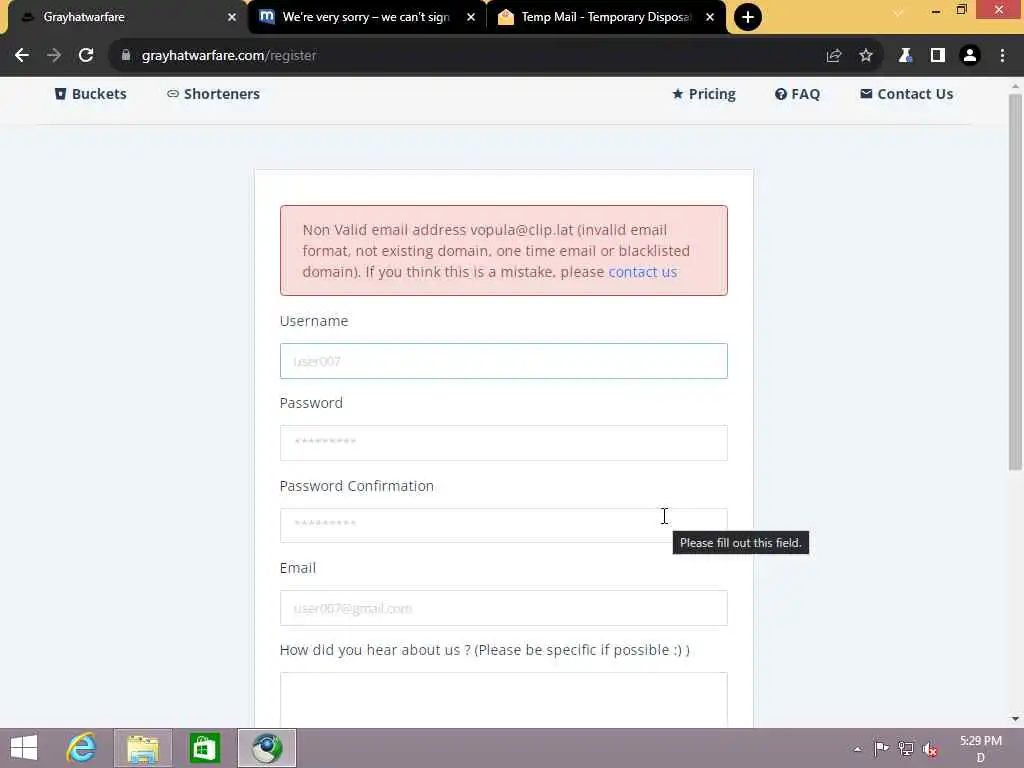1024x768 pixels.
Task: Reload the page with refresh icon
Action: pyautogui.click(x=86, y=56)
